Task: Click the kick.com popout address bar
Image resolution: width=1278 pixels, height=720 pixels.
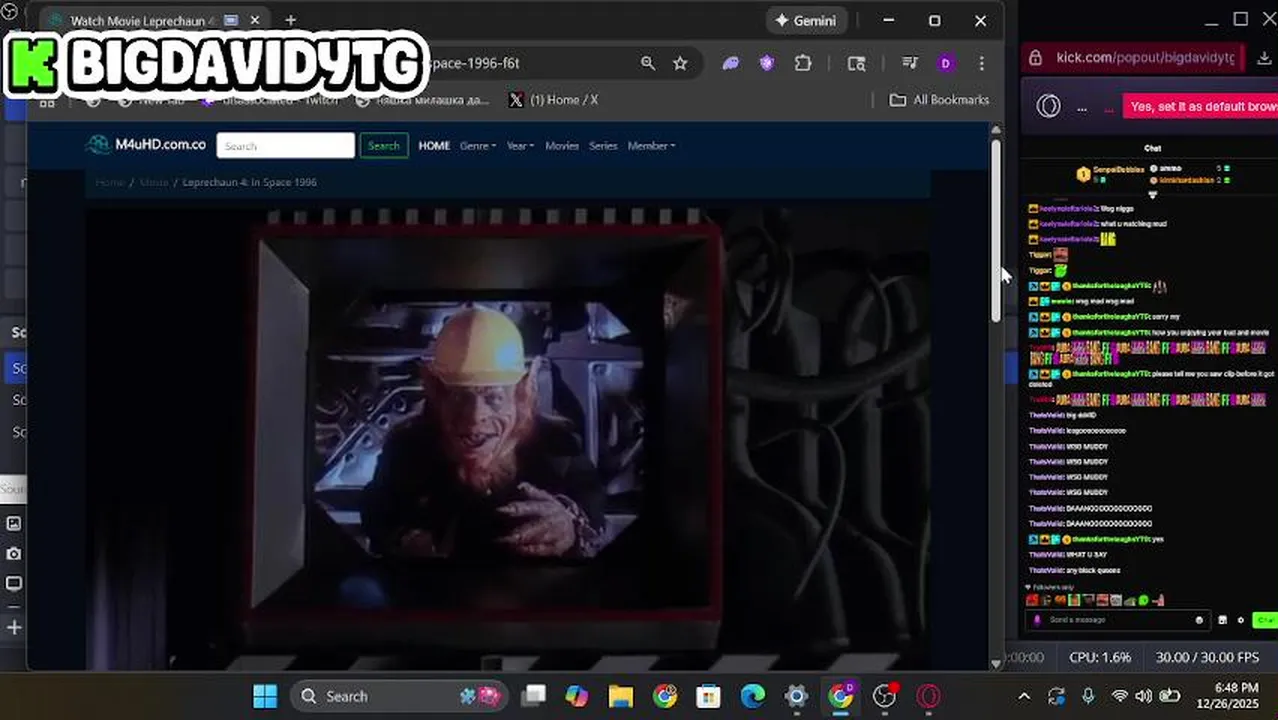Action: tap(1144, 57)
